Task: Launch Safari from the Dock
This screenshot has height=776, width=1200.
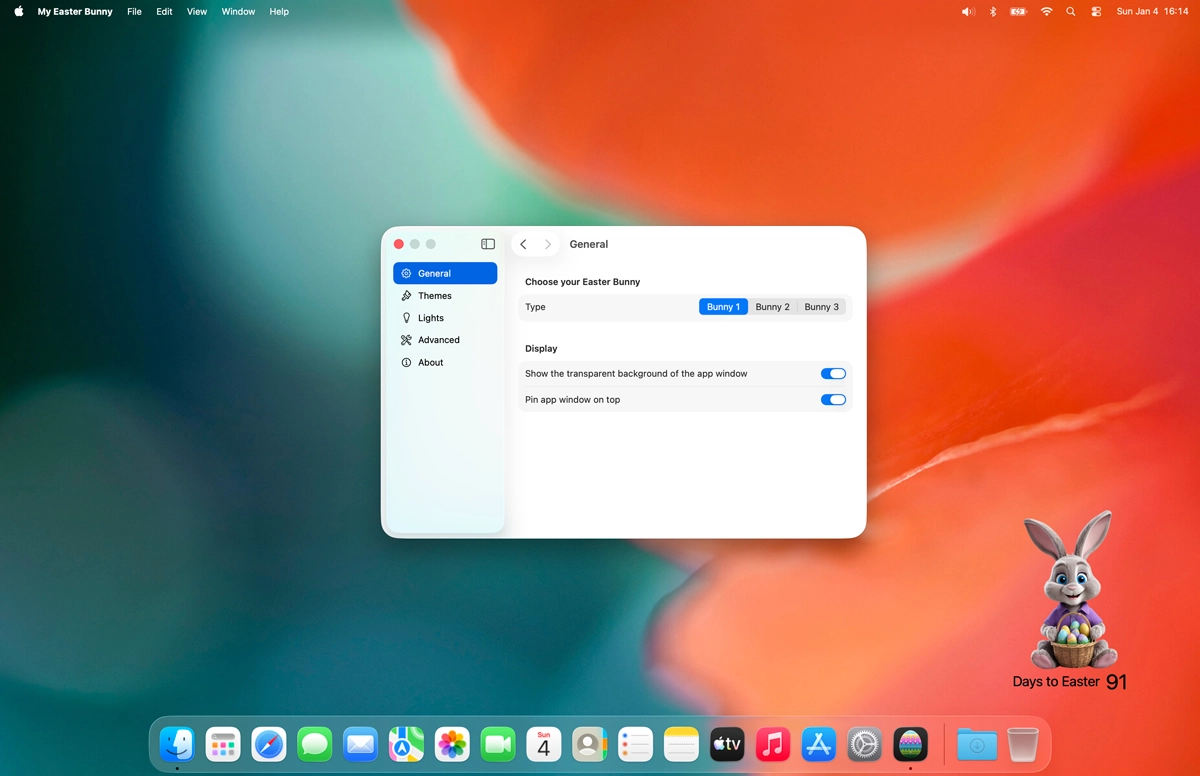Action: click(269, 744)
